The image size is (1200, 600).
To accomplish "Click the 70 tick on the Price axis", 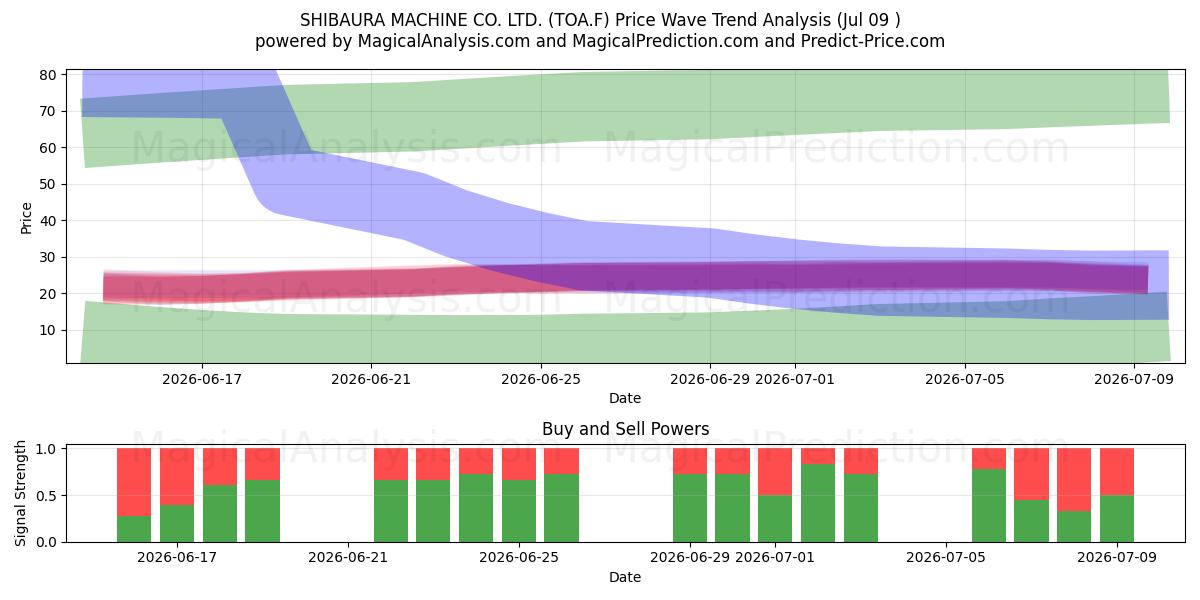I will [47, 111].
